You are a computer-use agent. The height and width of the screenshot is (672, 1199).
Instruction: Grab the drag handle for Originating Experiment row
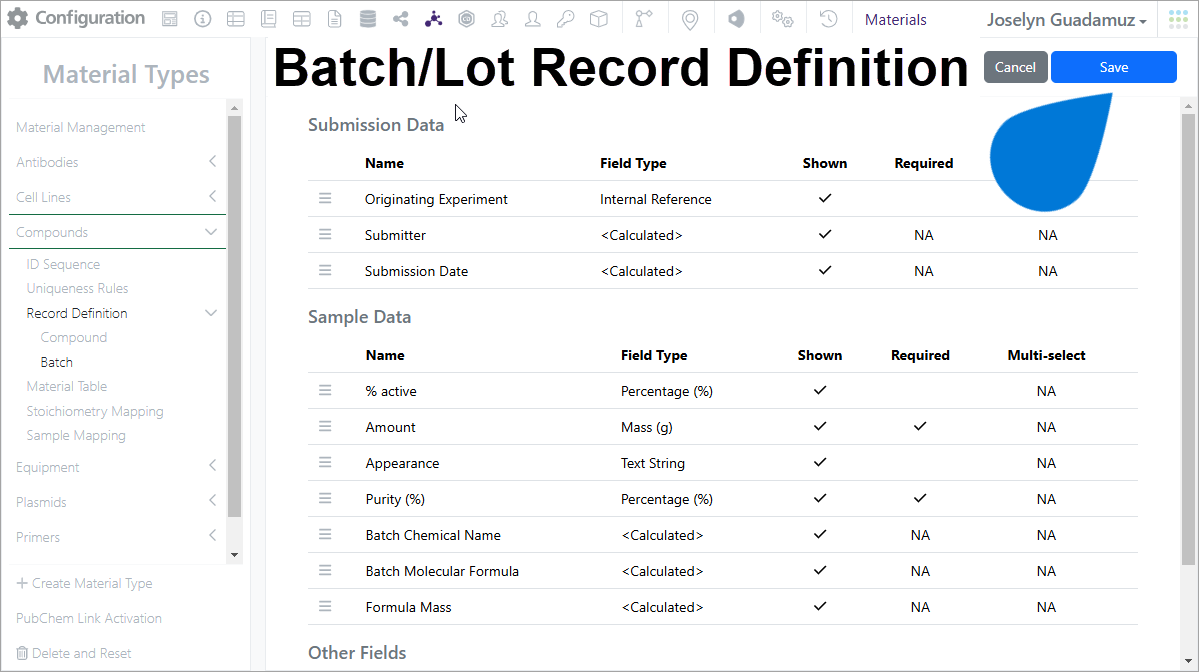[325, 198]
